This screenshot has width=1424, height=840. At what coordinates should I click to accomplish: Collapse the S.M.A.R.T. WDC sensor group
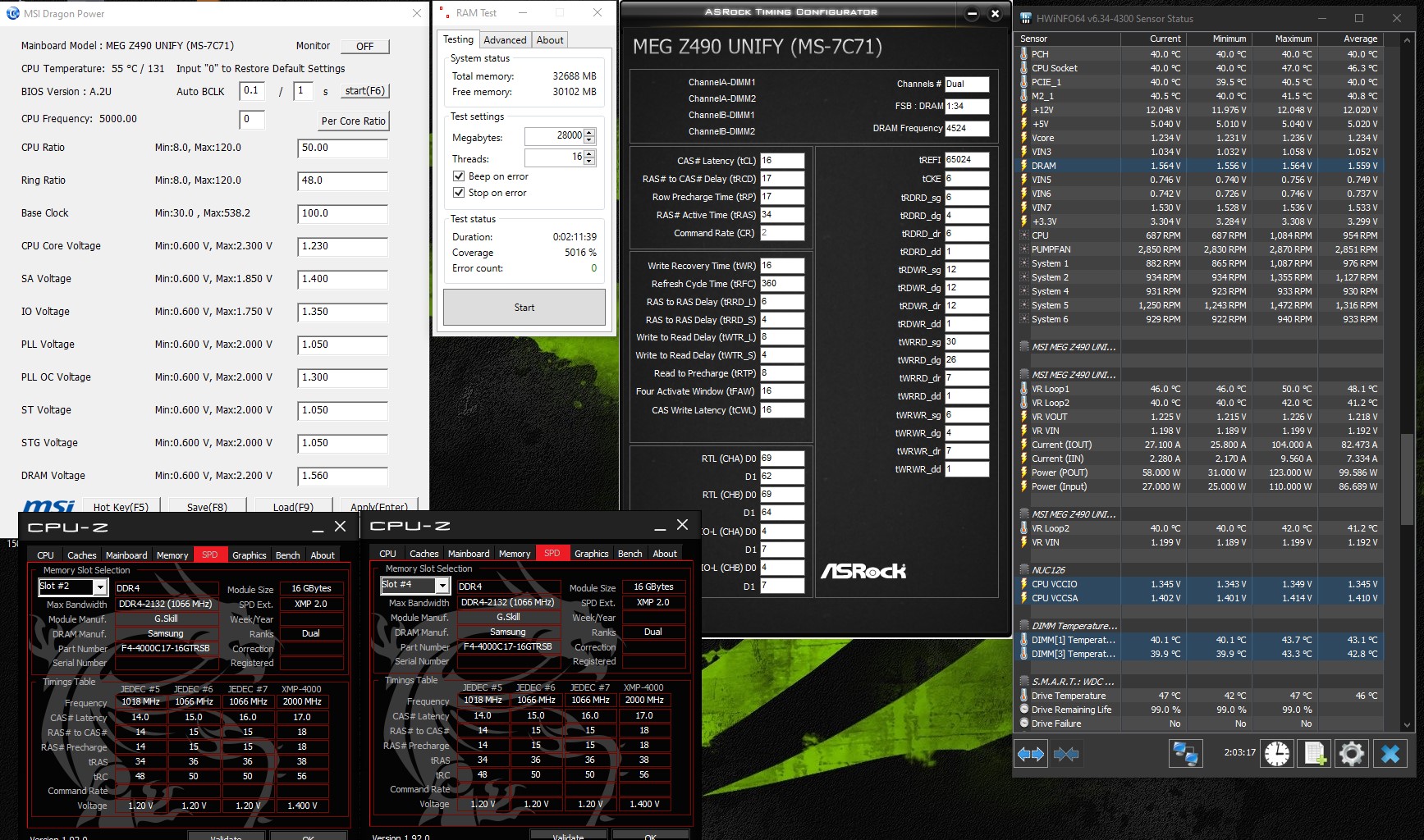[x=1023, y=682]
